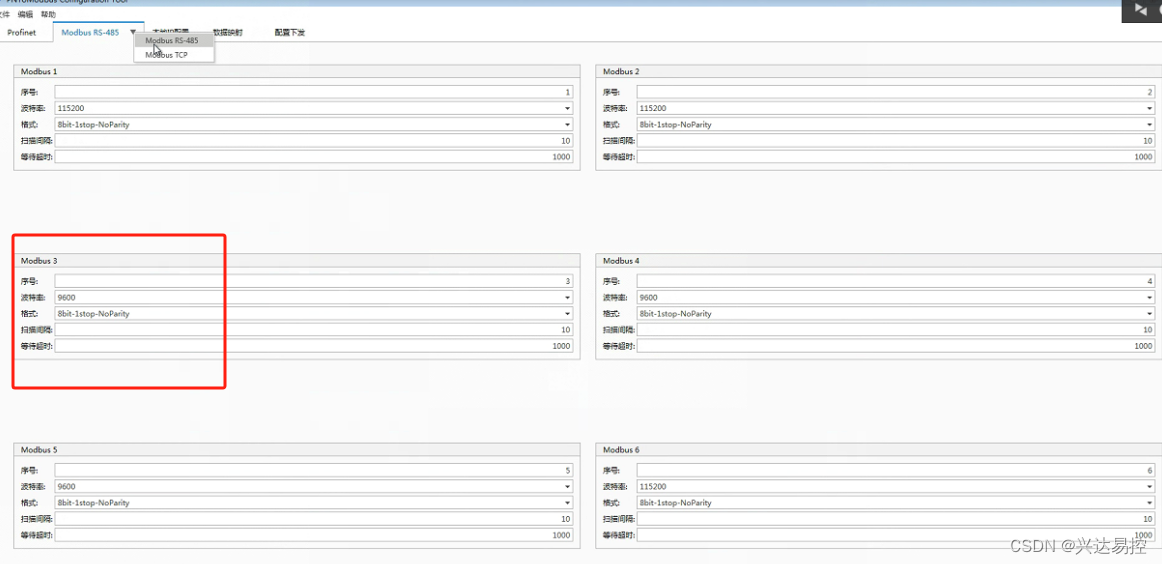Click Modbus 6 序号 input field
The image size is (1162, 564).
(895, 470)
